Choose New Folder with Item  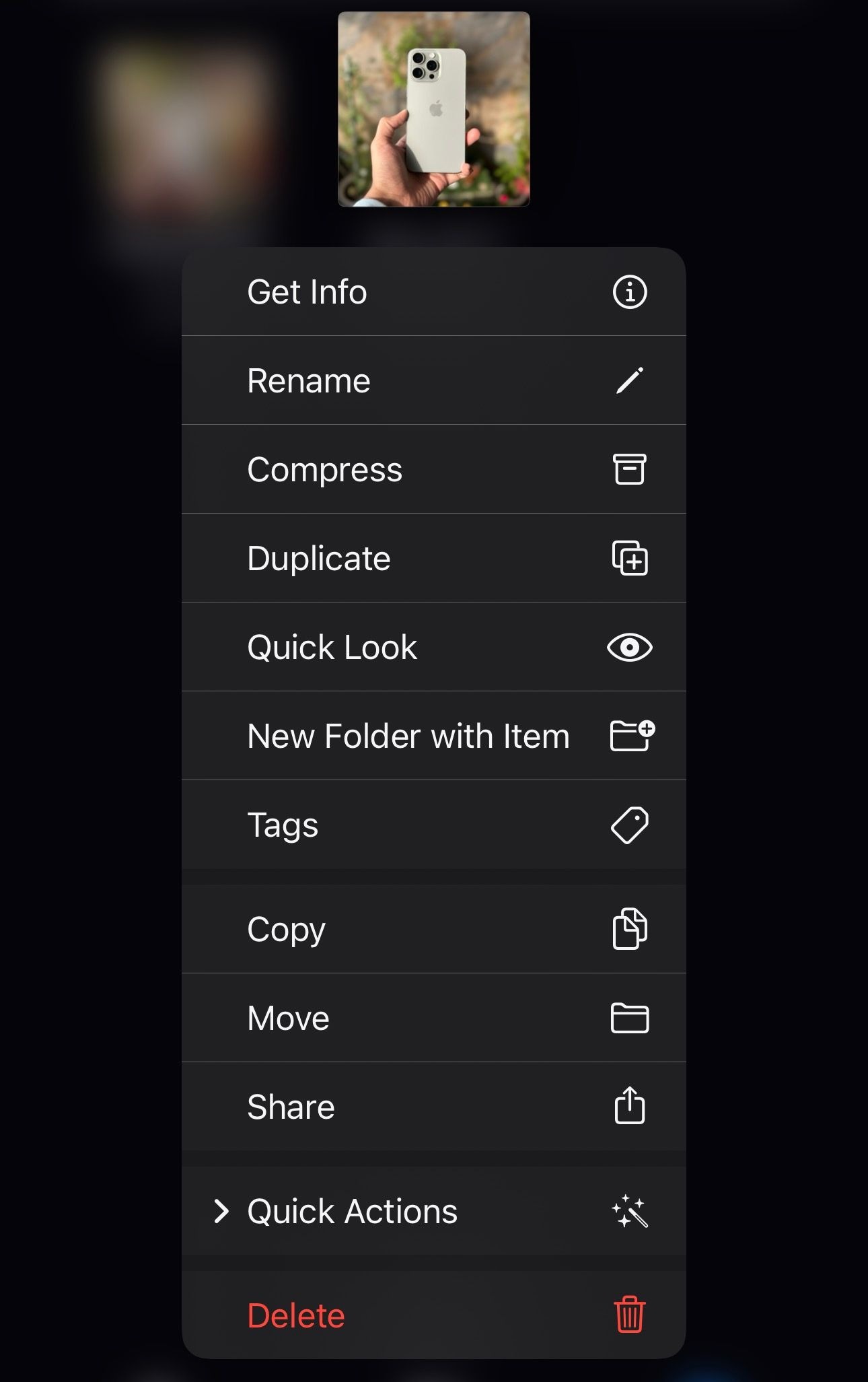pos(434,736)
